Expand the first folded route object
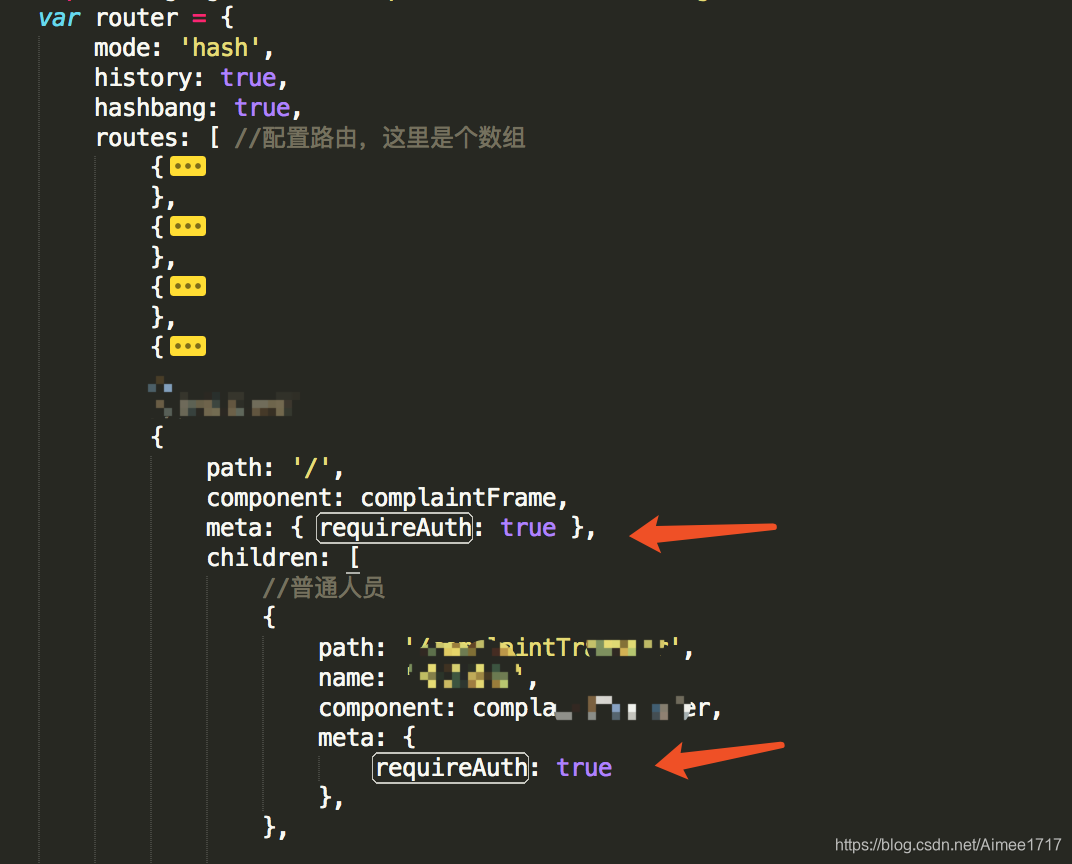 188,166
